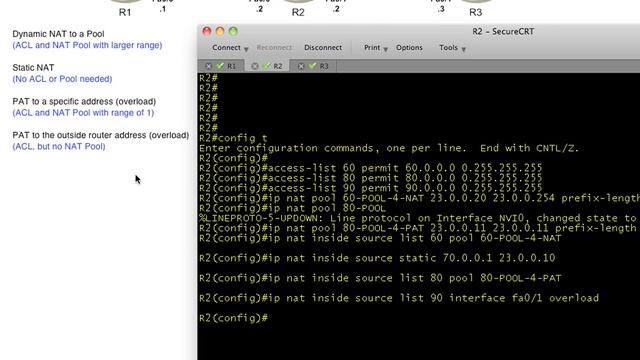Zoom SecureCRT with the green button
The height and width of the screenshot is (360, 640).
pos(233,31)
